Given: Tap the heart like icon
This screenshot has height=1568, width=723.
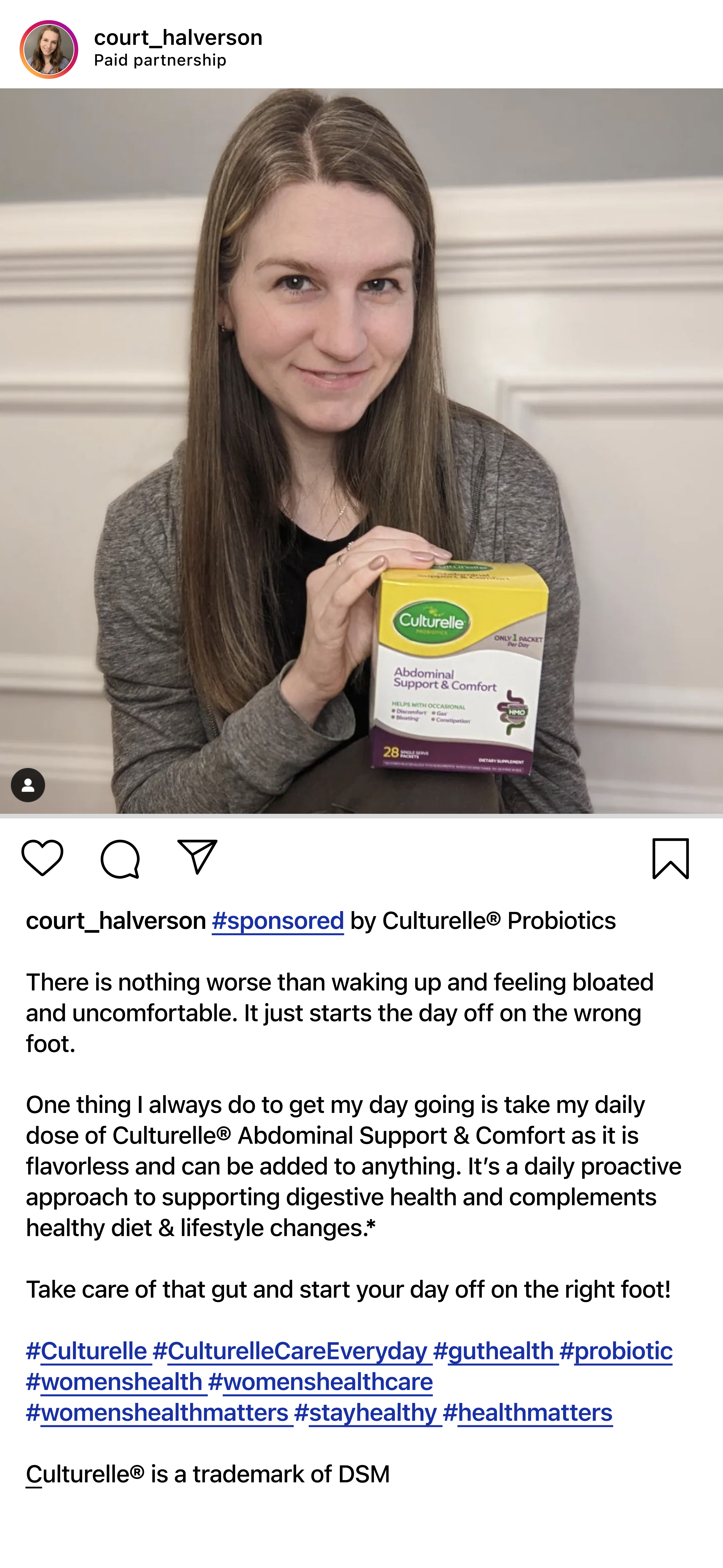Looking at the screenshot, I should click(x=42, y=858).
